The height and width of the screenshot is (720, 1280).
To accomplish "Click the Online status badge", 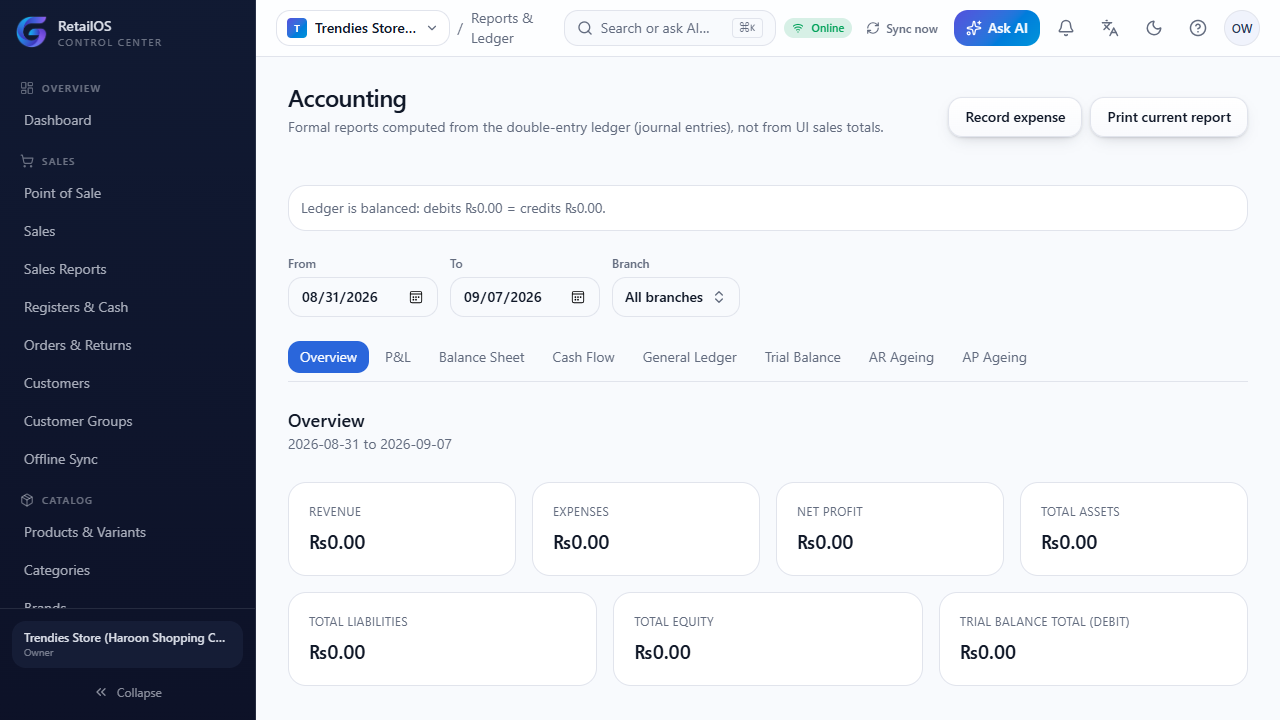I will coord(818,28).
